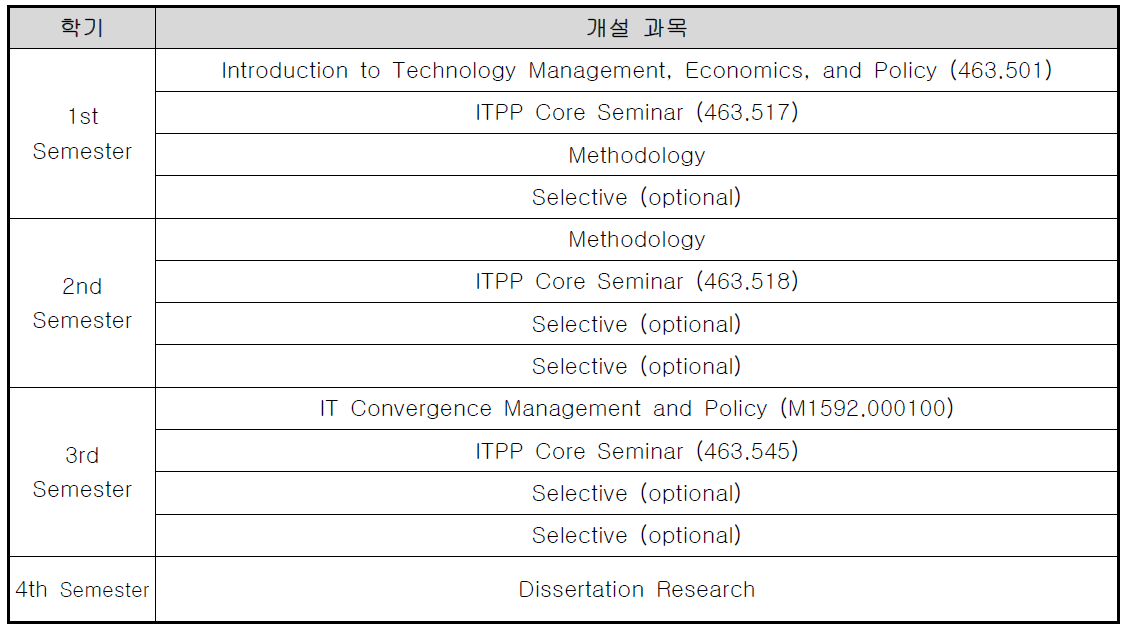Screen dimensions: 1132x629
Task: Click IT Convergence Management and Policy cell
Action: coord(637,409)
